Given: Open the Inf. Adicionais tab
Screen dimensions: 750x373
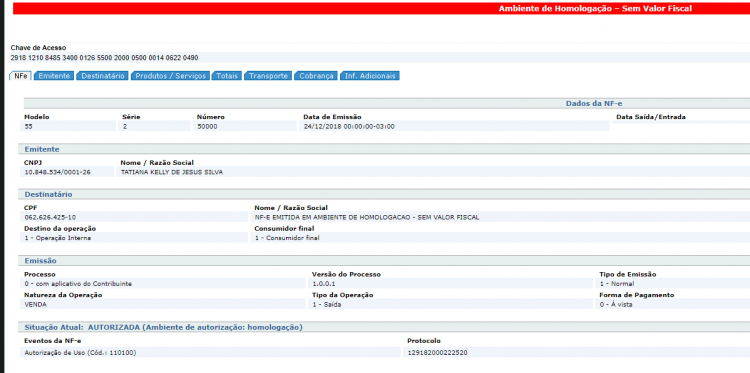Looking at the screenshot, I should [370, 76].
